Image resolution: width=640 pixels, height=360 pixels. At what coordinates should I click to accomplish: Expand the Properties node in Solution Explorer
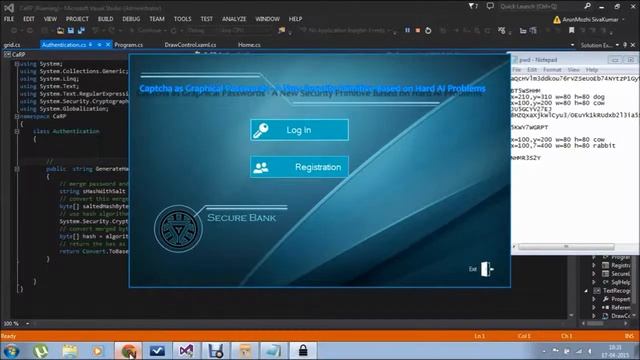pyautogui.click(x=593, y=299)
